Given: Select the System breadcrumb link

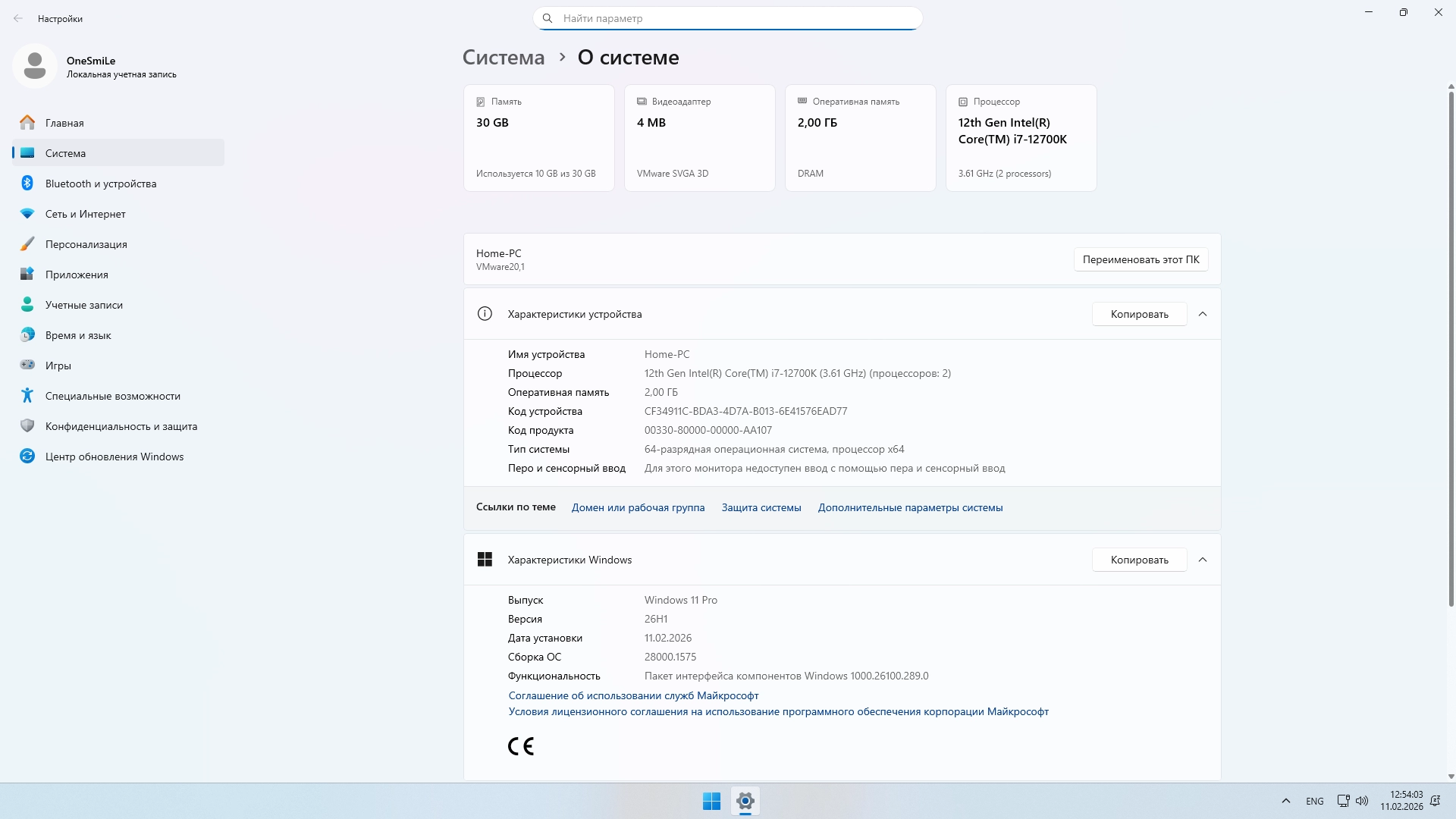Looking at the screenshot, I should click(x=504, y=58).
